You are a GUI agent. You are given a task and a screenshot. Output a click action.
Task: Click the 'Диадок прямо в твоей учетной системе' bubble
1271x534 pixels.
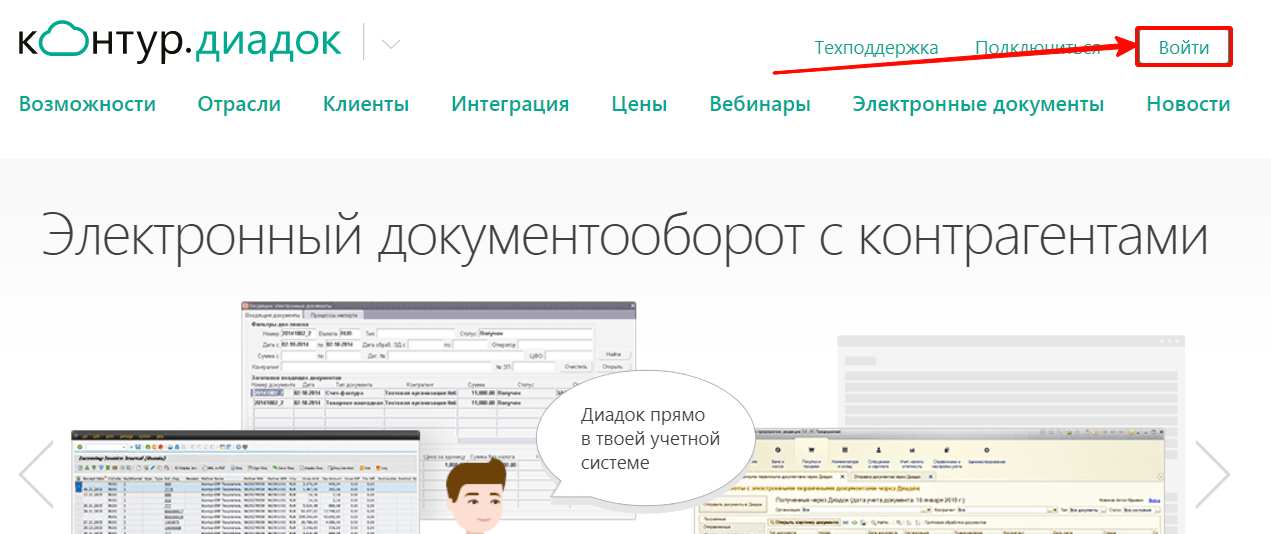point(644,438)
